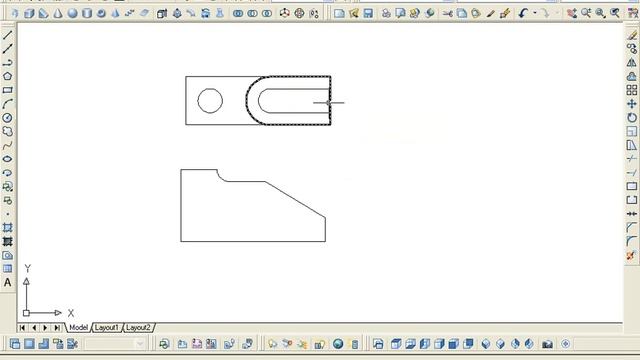Paste from clipboard icon
The height and width of the screenshot is (360, 640).
(476, 13)
